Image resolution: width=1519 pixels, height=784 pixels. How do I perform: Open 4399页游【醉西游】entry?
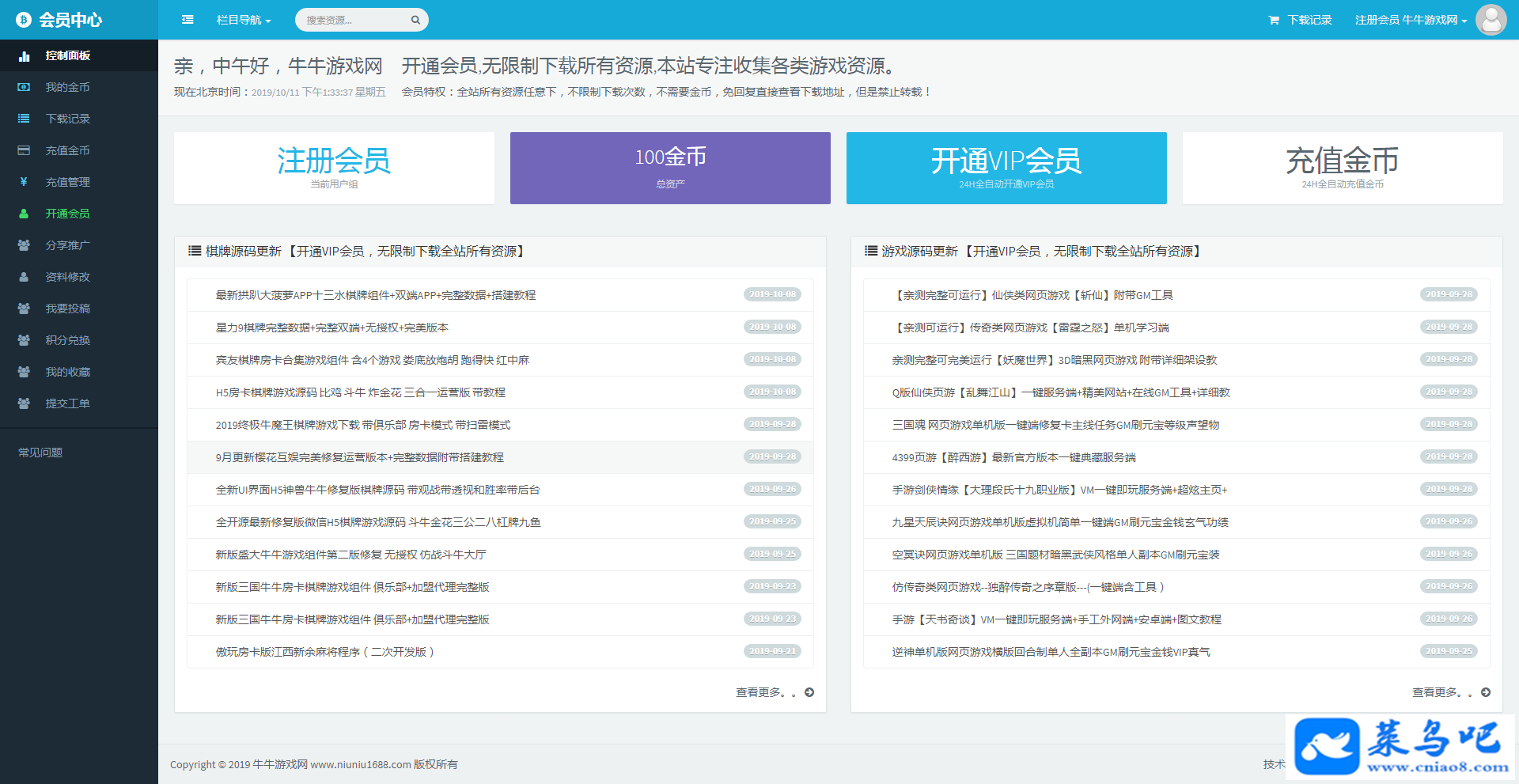pyautogui.click(x=1014, y=457)
